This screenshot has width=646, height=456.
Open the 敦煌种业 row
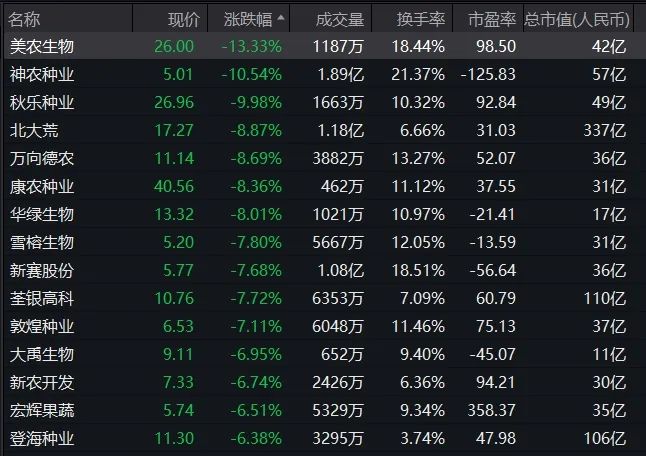coord(41,326)
